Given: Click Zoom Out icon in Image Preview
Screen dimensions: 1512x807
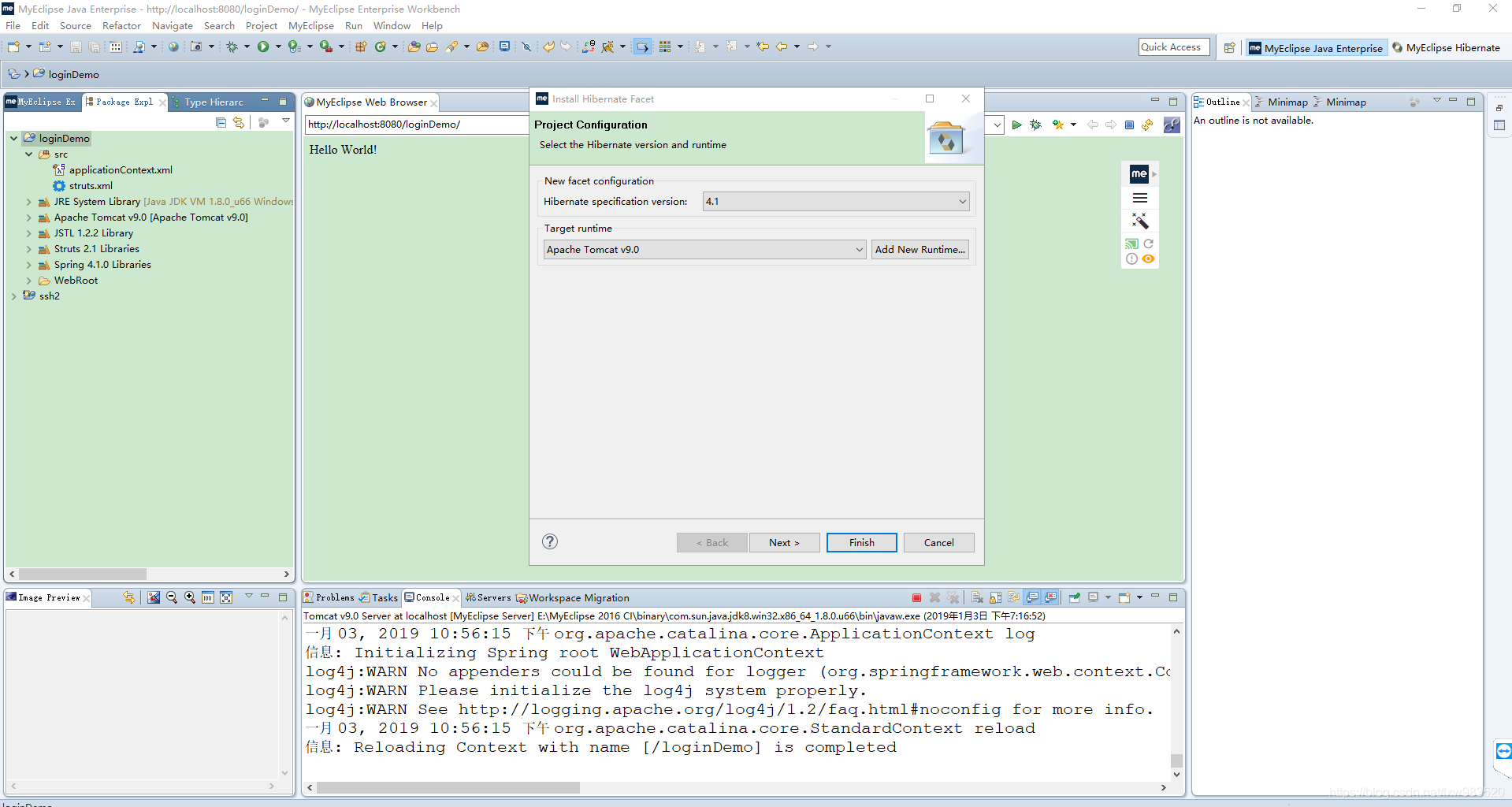Looking at the screenshot, I should point(172,597).
